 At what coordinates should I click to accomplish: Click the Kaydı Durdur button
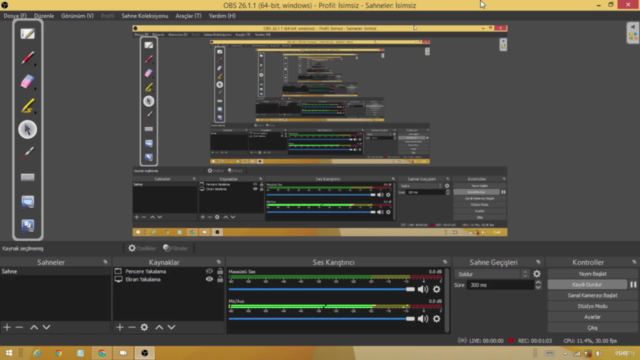[587, 284]
